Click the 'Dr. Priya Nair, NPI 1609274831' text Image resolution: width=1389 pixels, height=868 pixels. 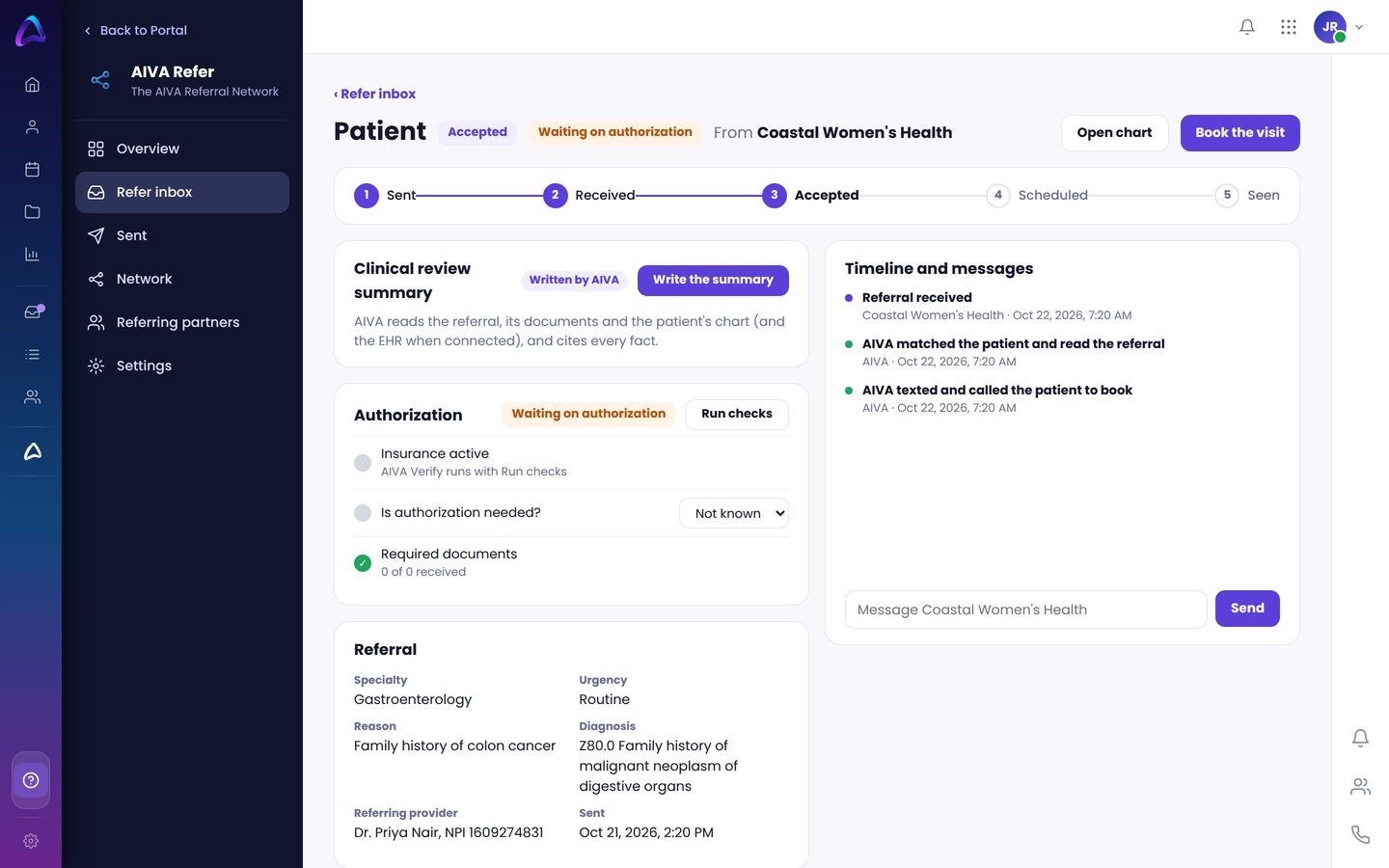pos(449,832)
